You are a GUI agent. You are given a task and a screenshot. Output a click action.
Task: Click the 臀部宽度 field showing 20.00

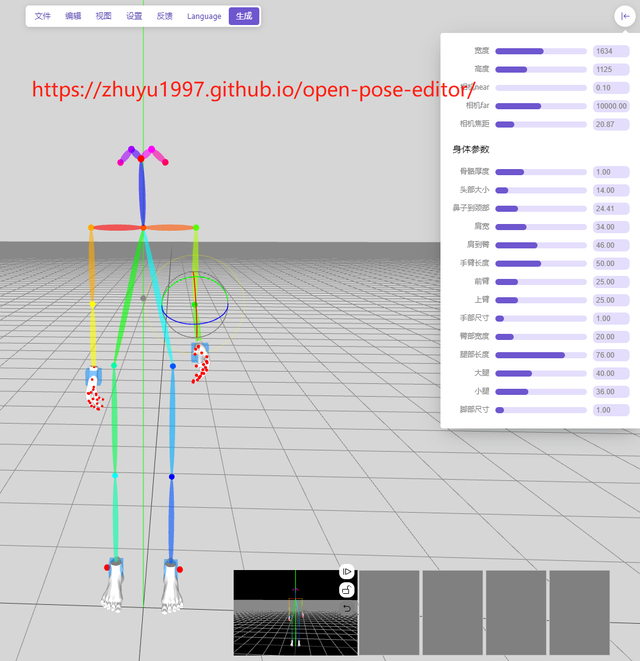coord(611,337)
